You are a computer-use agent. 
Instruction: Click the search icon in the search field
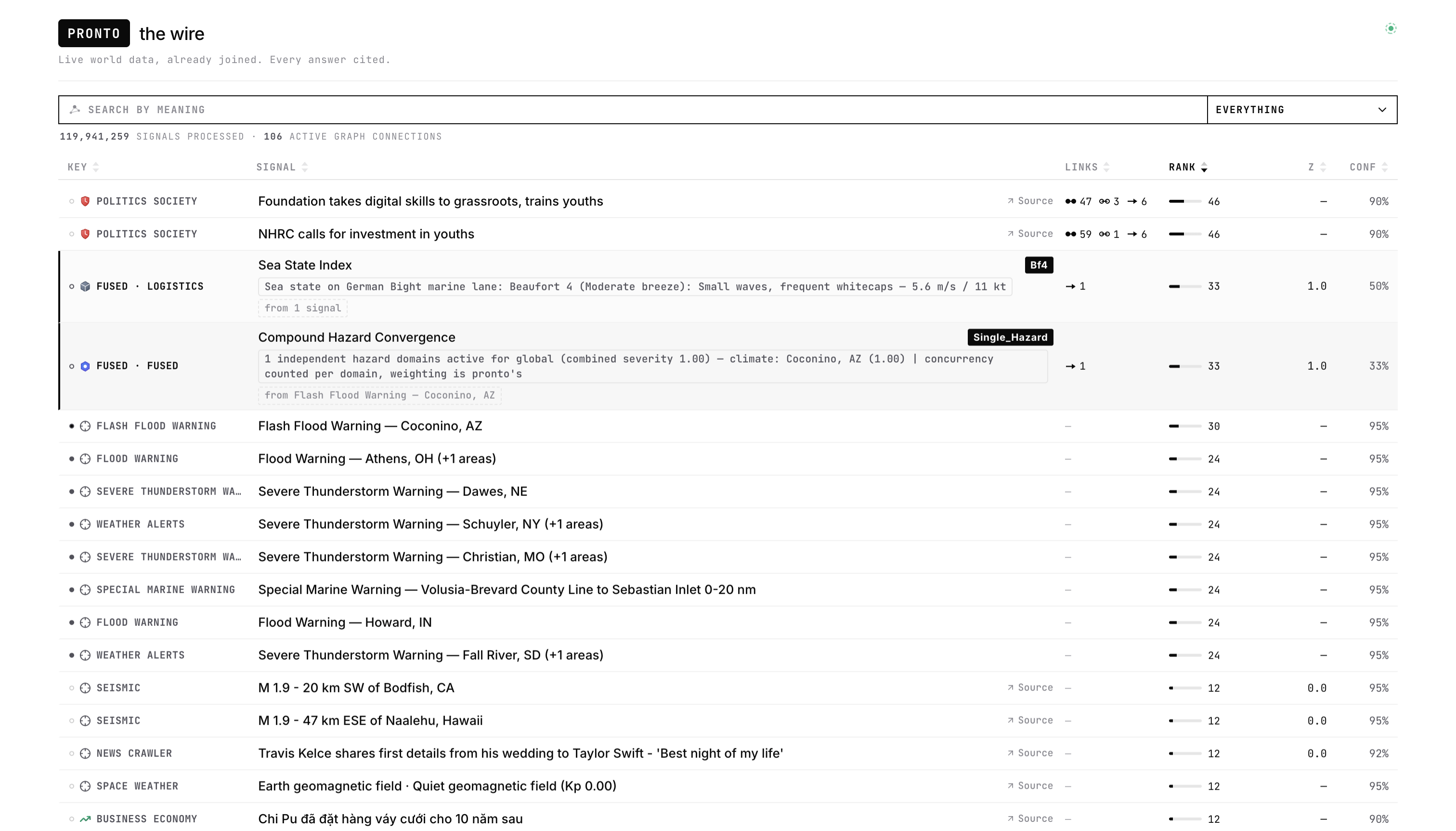coord(75,110)
